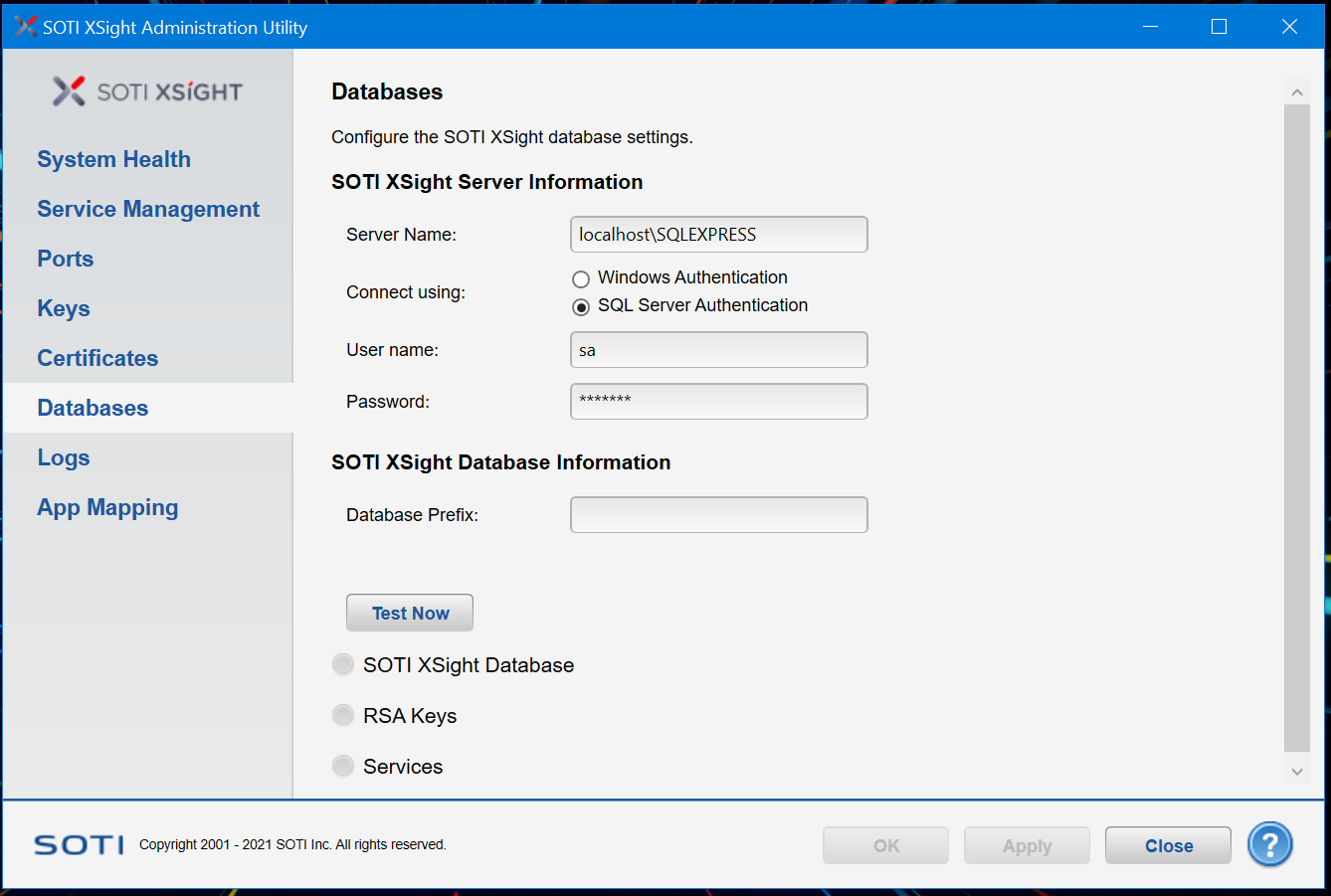This screenshot has height=896, width=1331.
Task: Click the title bar SOTI XSight app icon
Action: (x=26, y=27)
